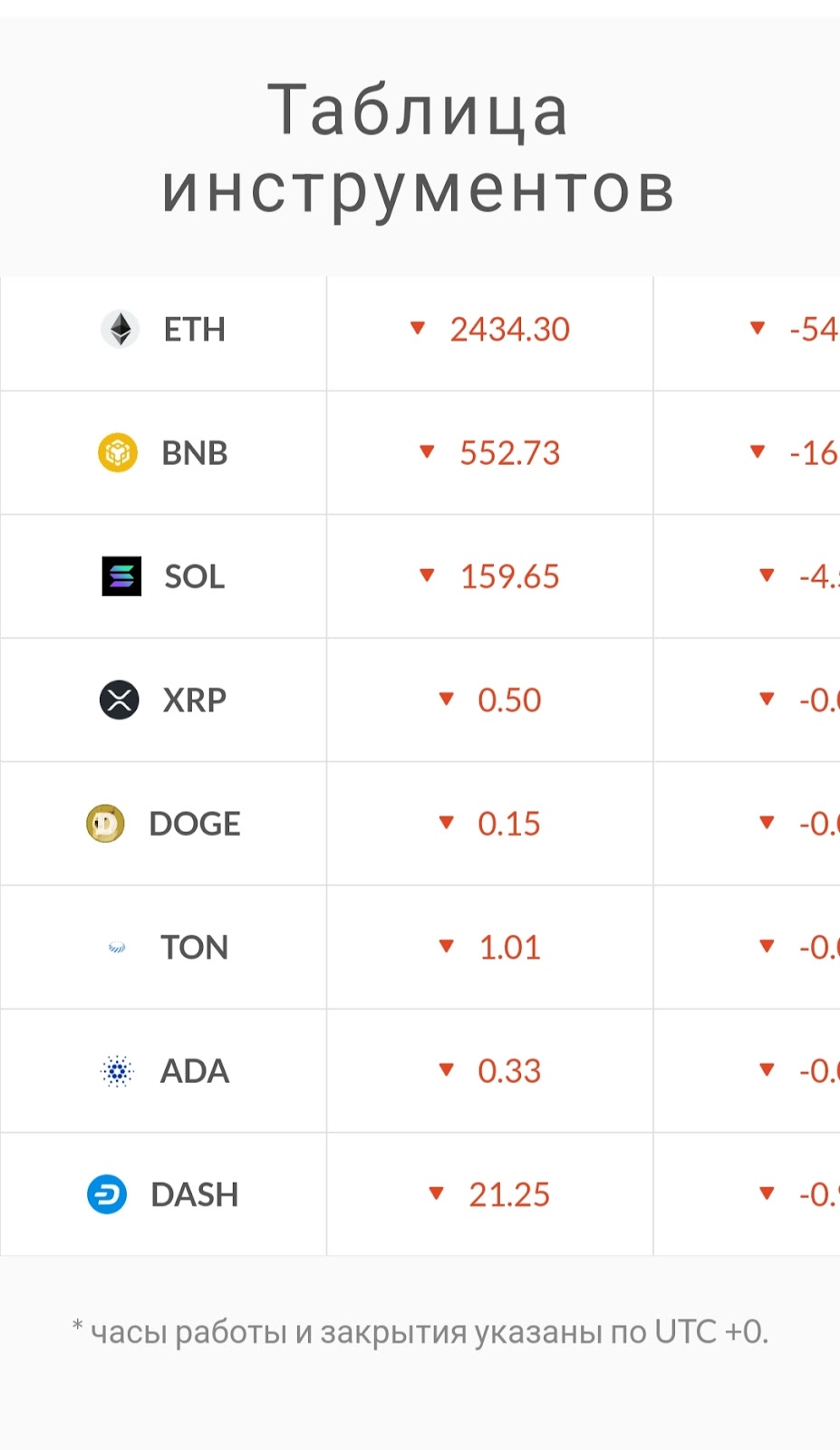Select the yellow BNB coin icon
The image size is (840, 1450).
118,452
